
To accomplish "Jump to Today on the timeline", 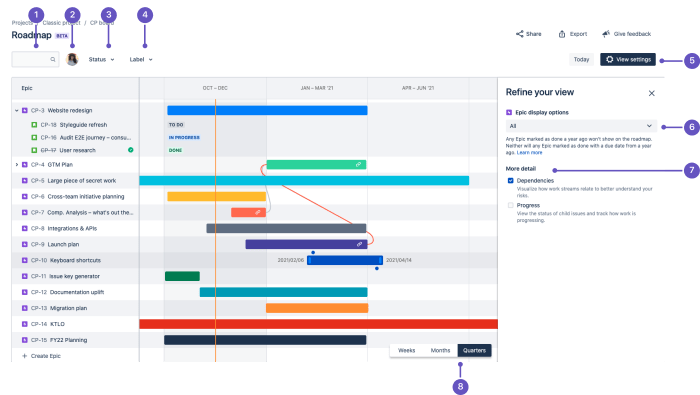I will point(581,59).
